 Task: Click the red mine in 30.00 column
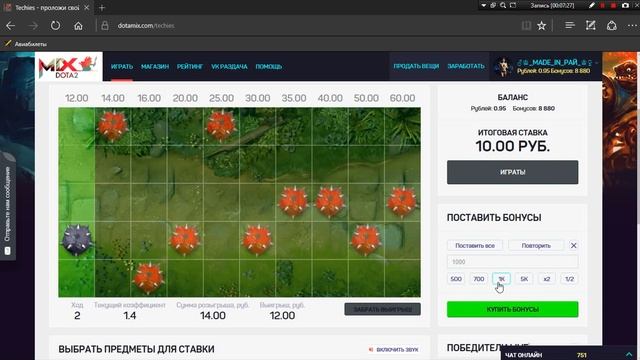point(257,240)
